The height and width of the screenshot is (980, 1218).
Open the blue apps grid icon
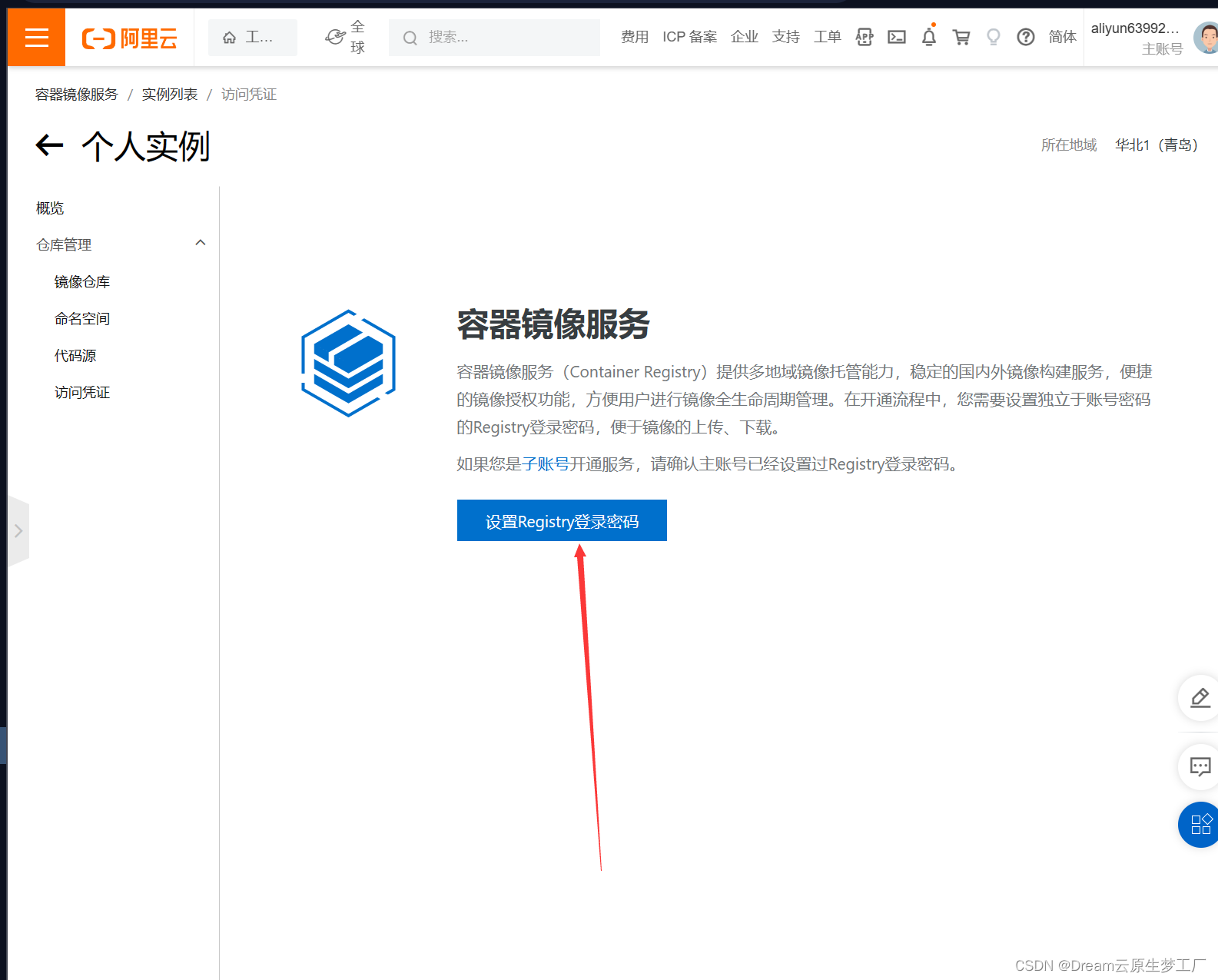point(1200,825)
